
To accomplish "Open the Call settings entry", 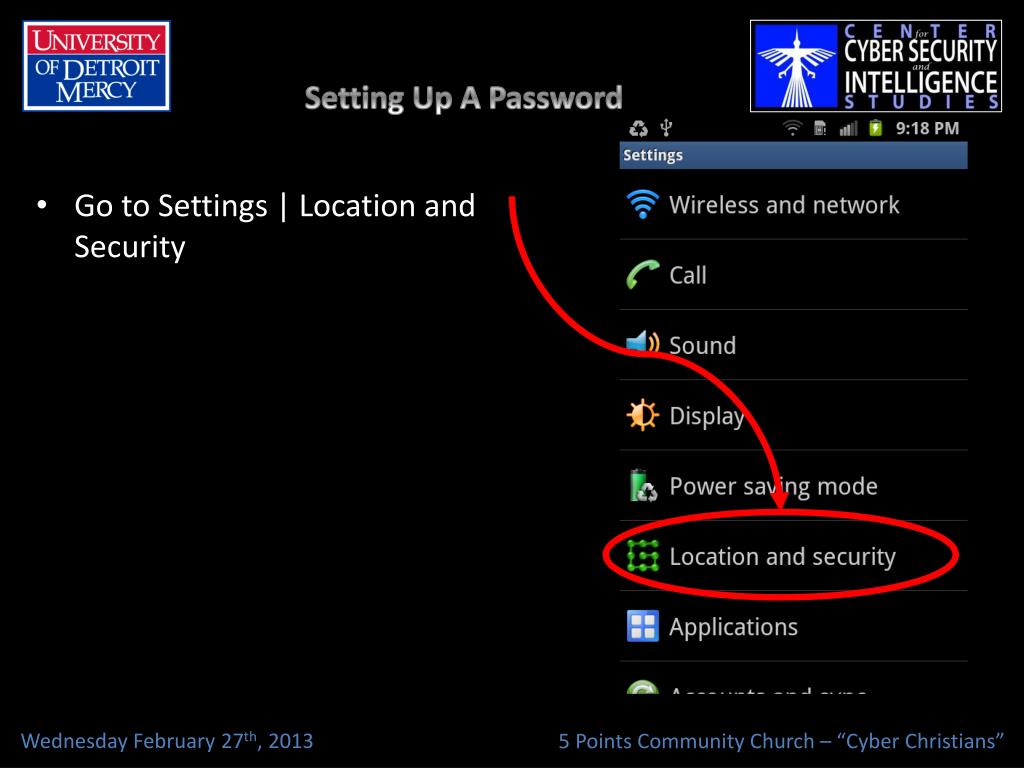I will pyautogui.click(x=793, y=275).
